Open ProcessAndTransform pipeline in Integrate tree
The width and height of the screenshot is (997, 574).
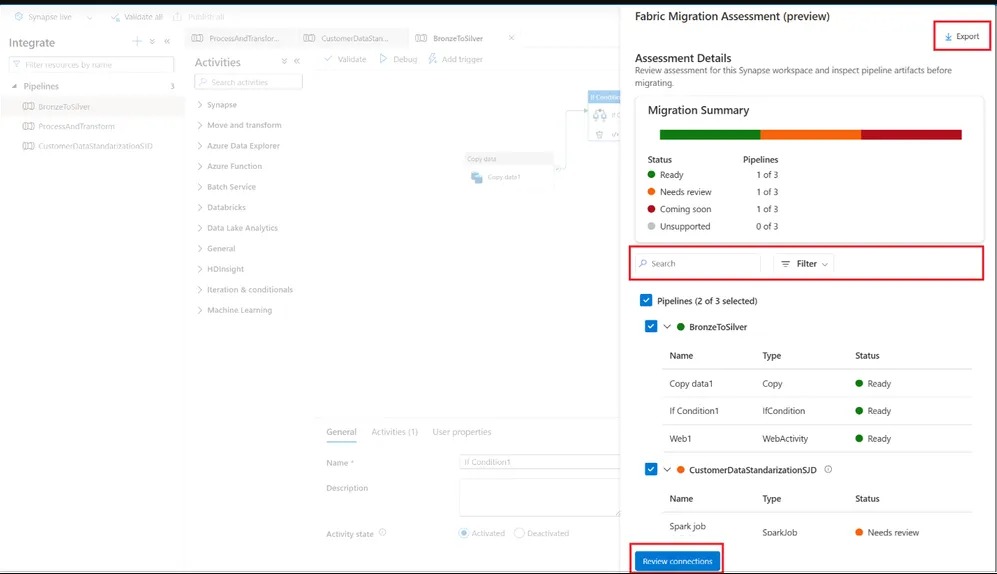76,126
